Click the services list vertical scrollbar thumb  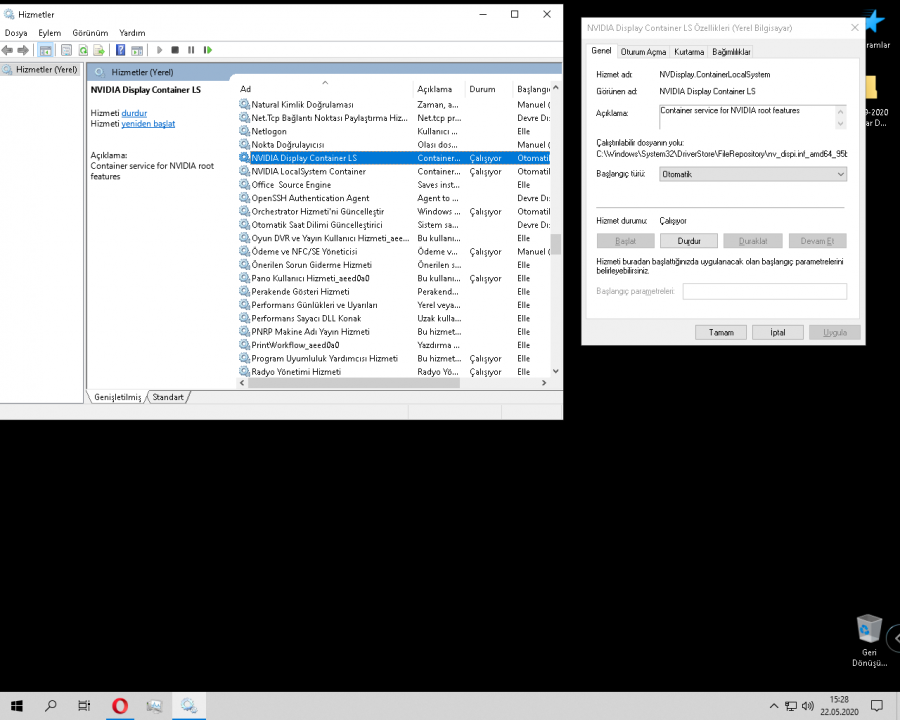tap(555, 244)
